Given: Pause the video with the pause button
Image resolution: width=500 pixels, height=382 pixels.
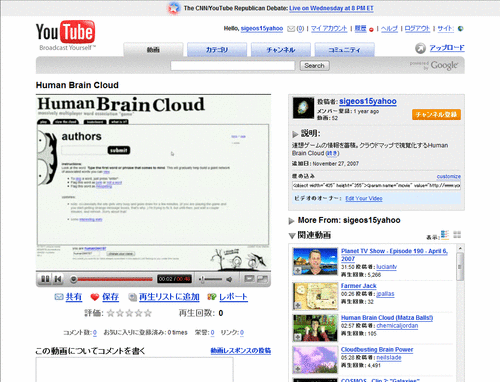Looking at the screenshot, I should point(44,279).
